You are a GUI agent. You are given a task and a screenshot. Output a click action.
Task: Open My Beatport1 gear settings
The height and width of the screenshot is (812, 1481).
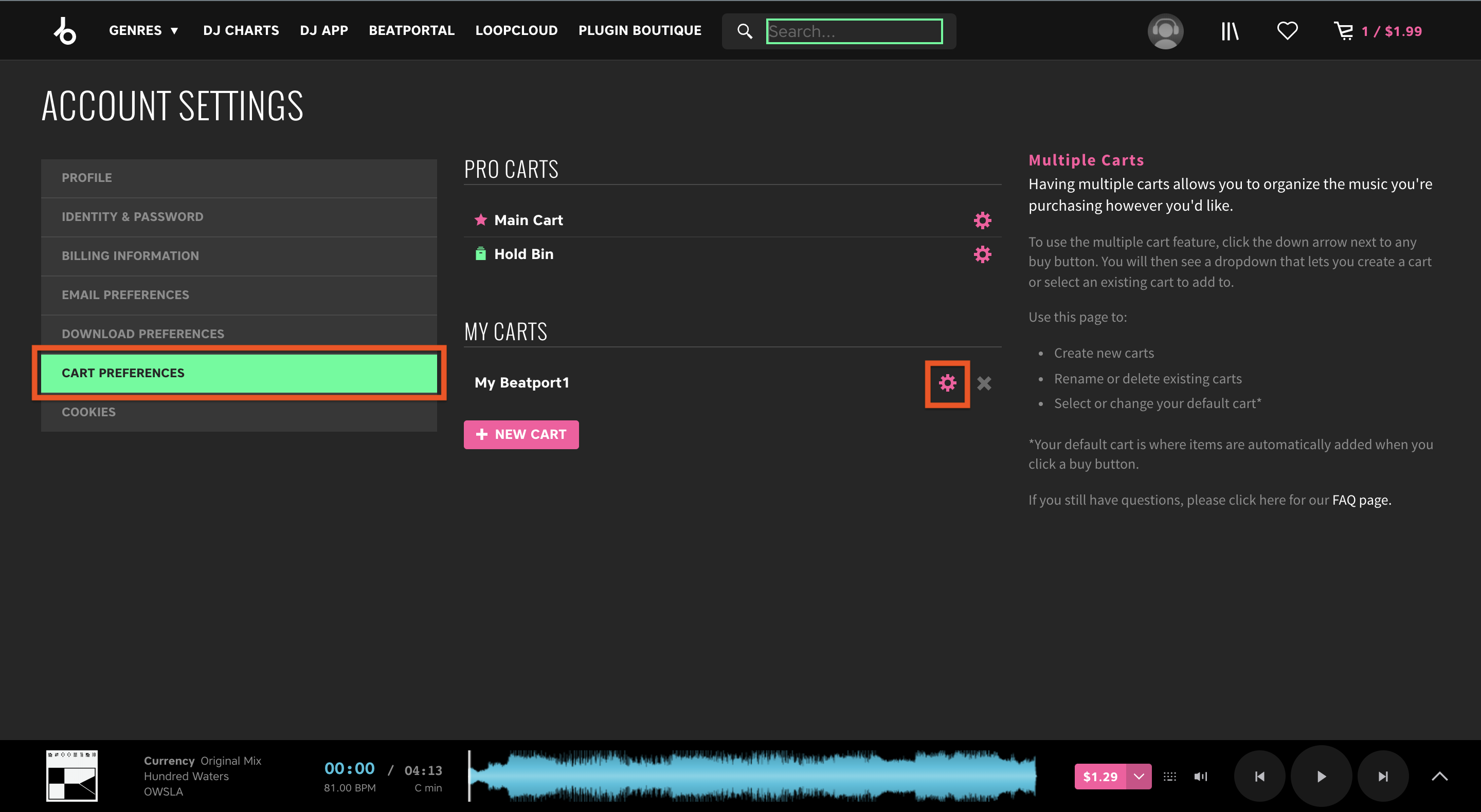point(947,383)
